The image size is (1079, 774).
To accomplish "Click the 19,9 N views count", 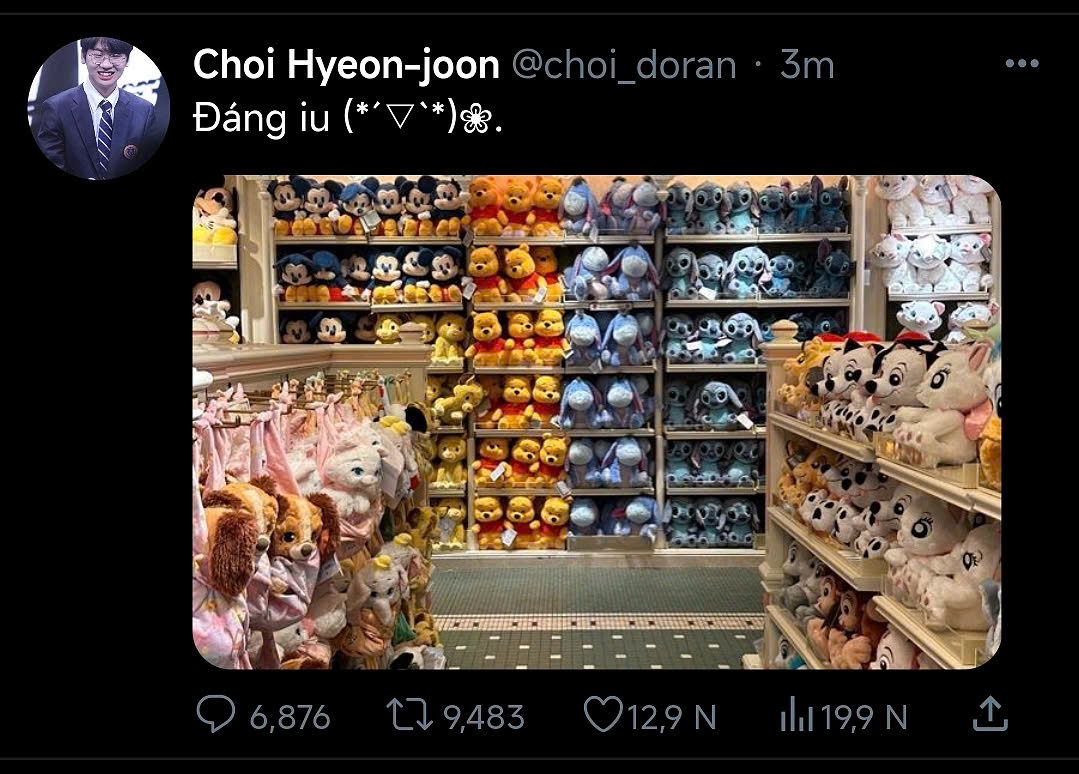I will pos(864,717).
